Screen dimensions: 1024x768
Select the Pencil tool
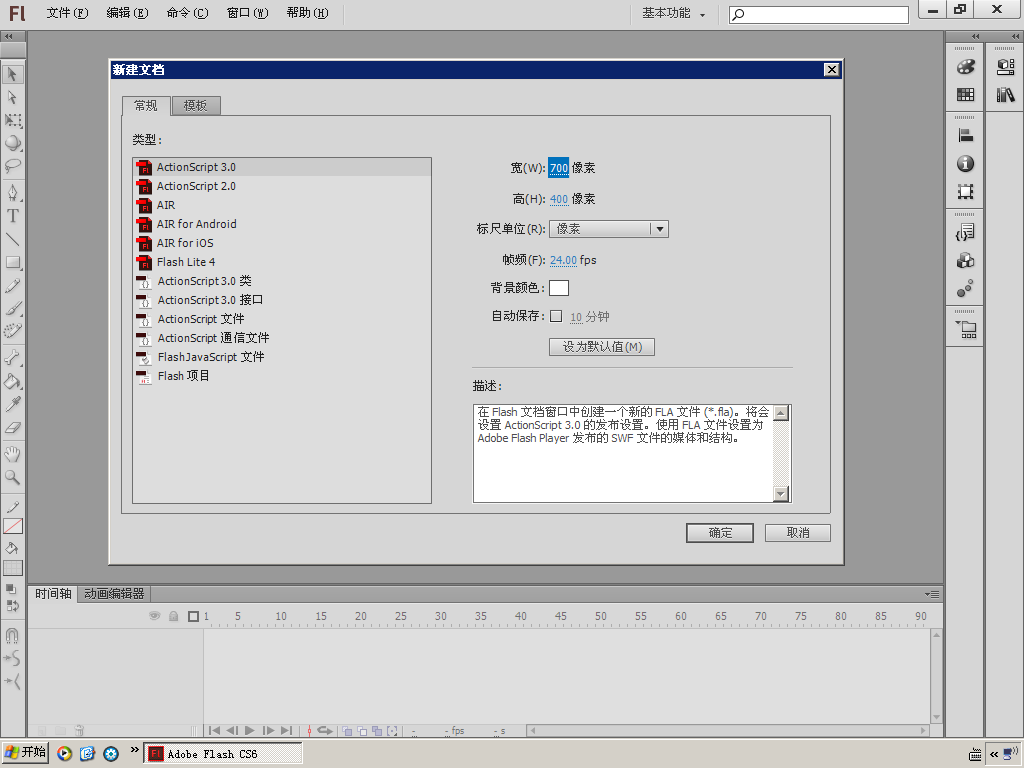12,286
